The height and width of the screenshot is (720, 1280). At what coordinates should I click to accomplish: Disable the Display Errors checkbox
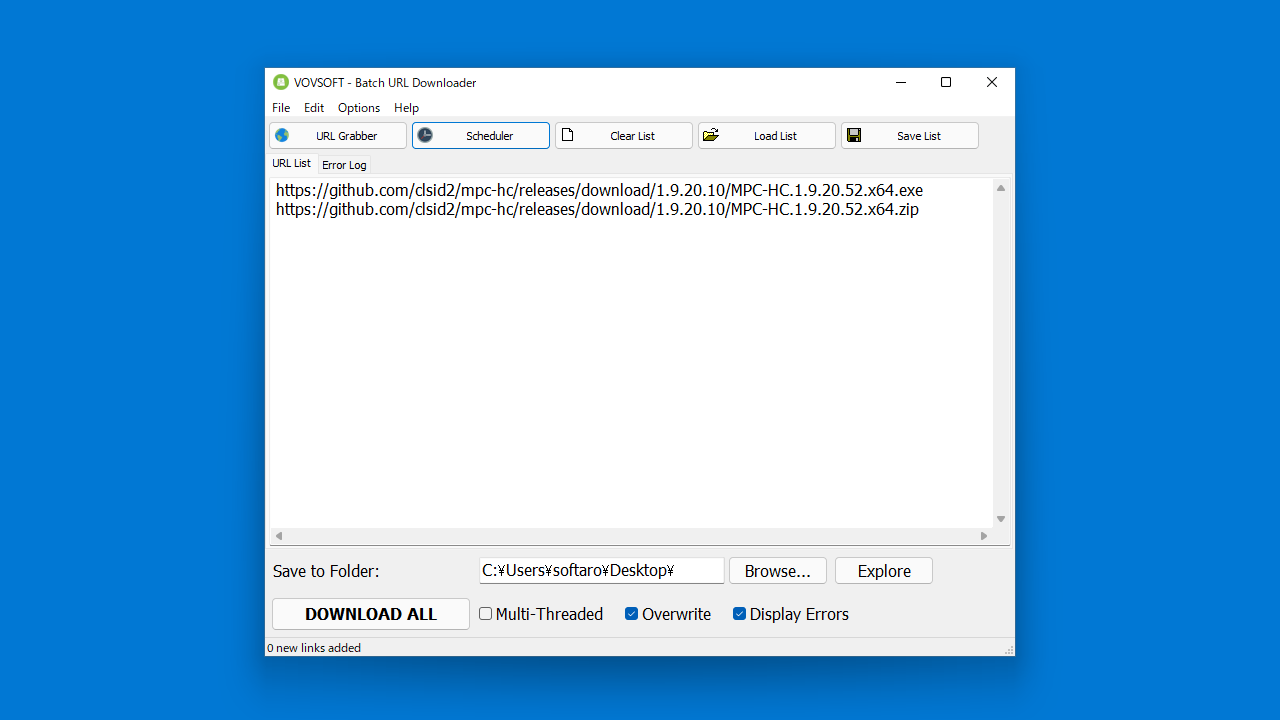click(740, 614)
